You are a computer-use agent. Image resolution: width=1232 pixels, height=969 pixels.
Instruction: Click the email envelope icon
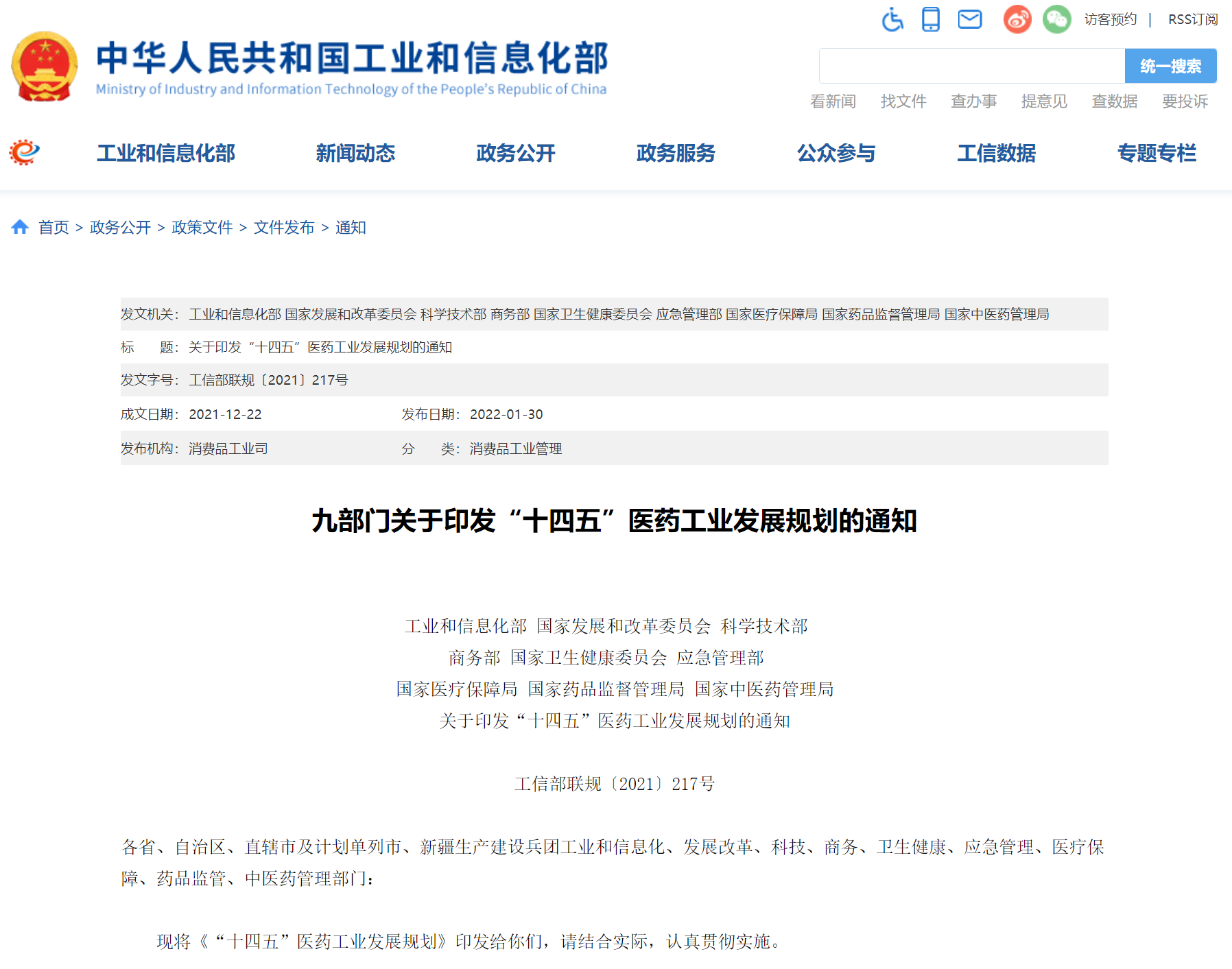969,19
